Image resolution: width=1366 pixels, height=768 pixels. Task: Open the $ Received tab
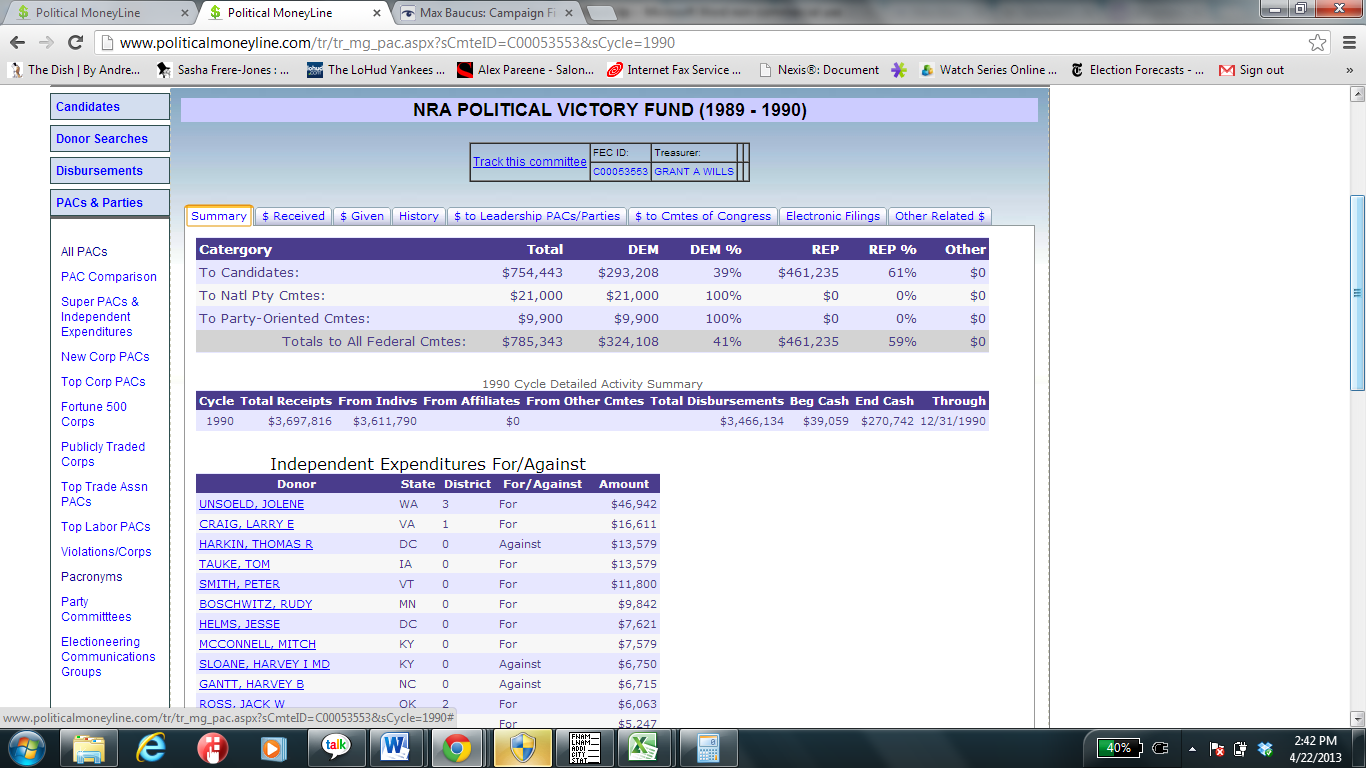[x=293, y=216]
